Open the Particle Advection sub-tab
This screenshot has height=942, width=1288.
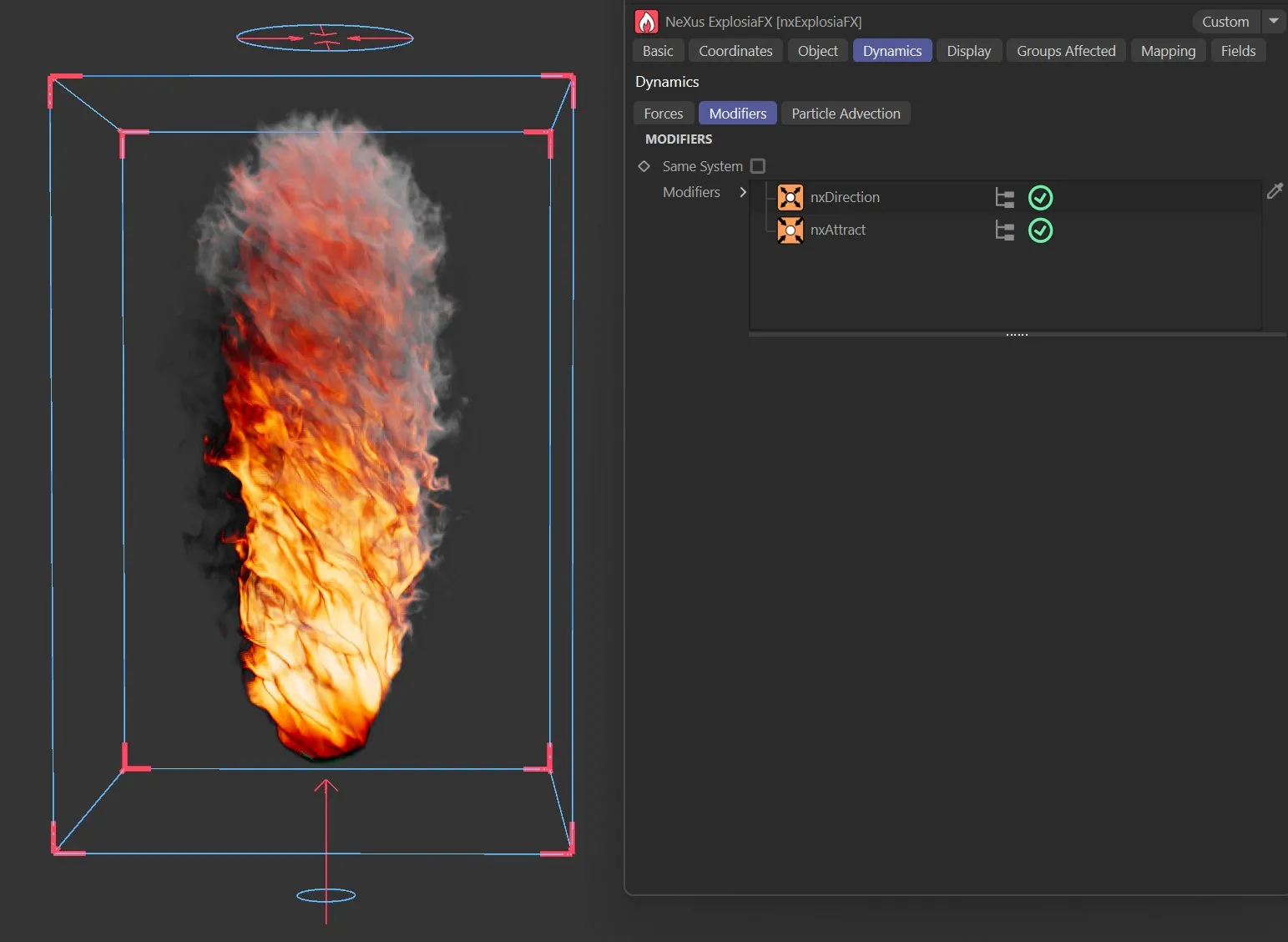[x=845, y=114]
